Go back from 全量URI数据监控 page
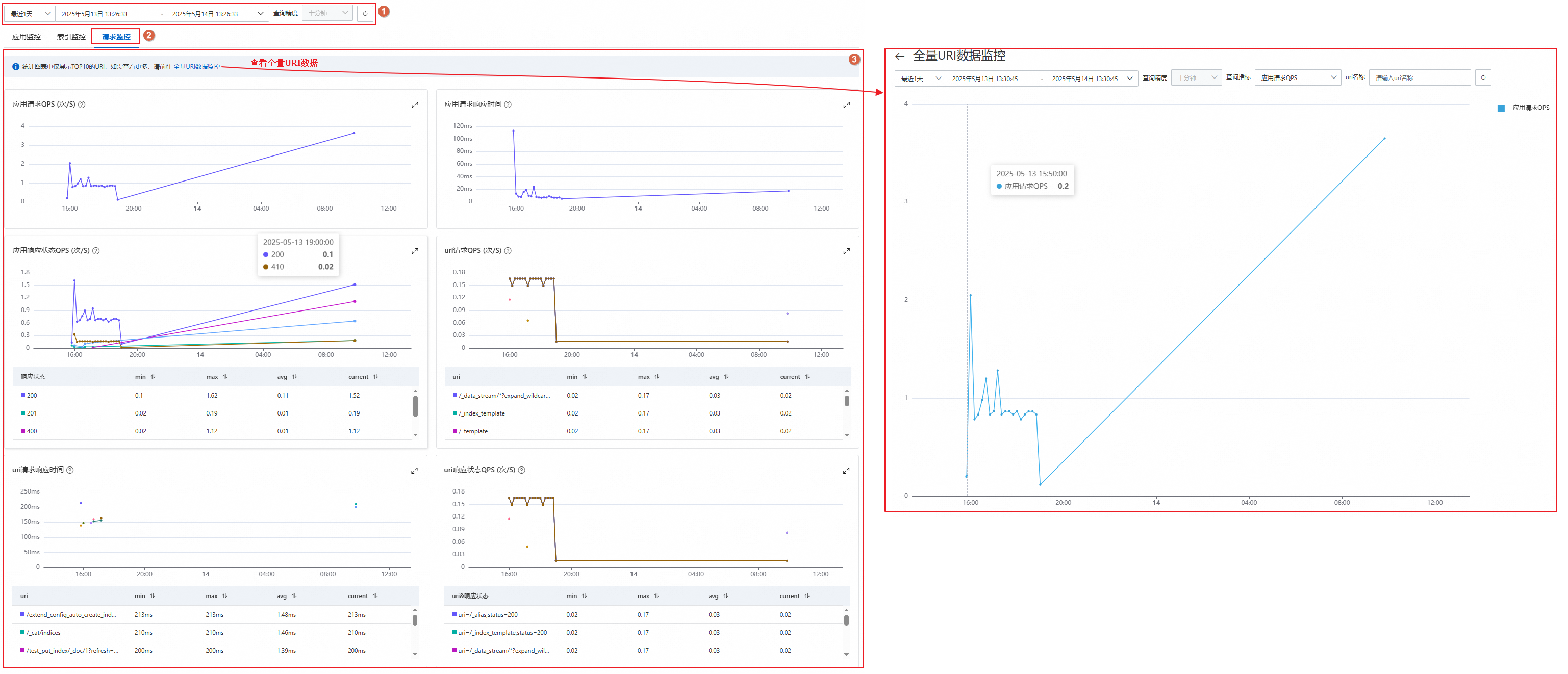 pos(900,57)
